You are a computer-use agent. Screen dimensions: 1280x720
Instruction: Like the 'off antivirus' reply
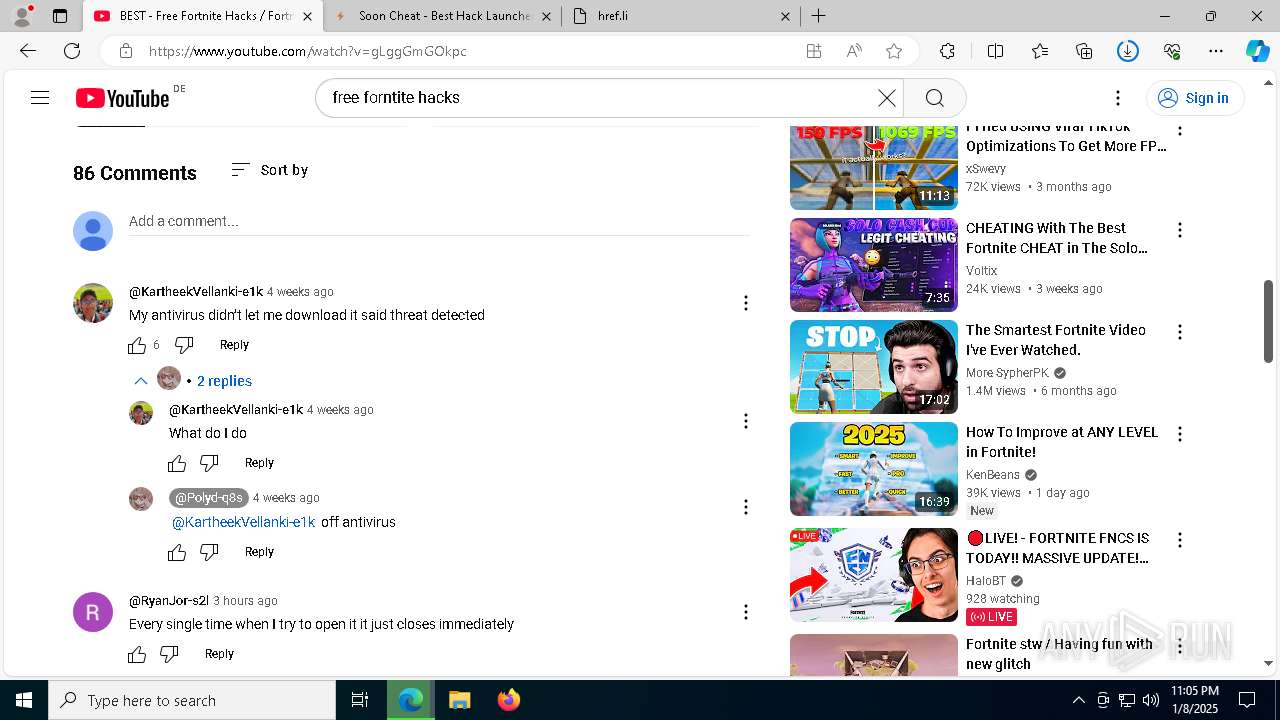coord(177,552)
